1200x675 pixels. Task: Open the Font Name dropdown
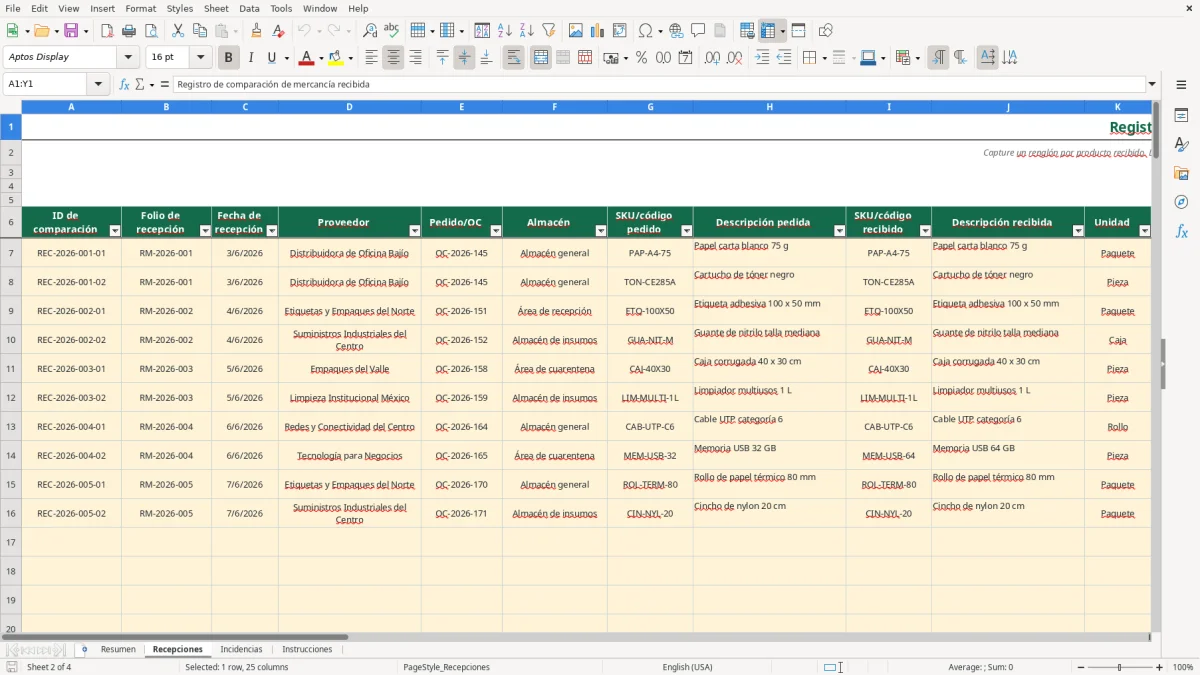(x=129, y=57)
